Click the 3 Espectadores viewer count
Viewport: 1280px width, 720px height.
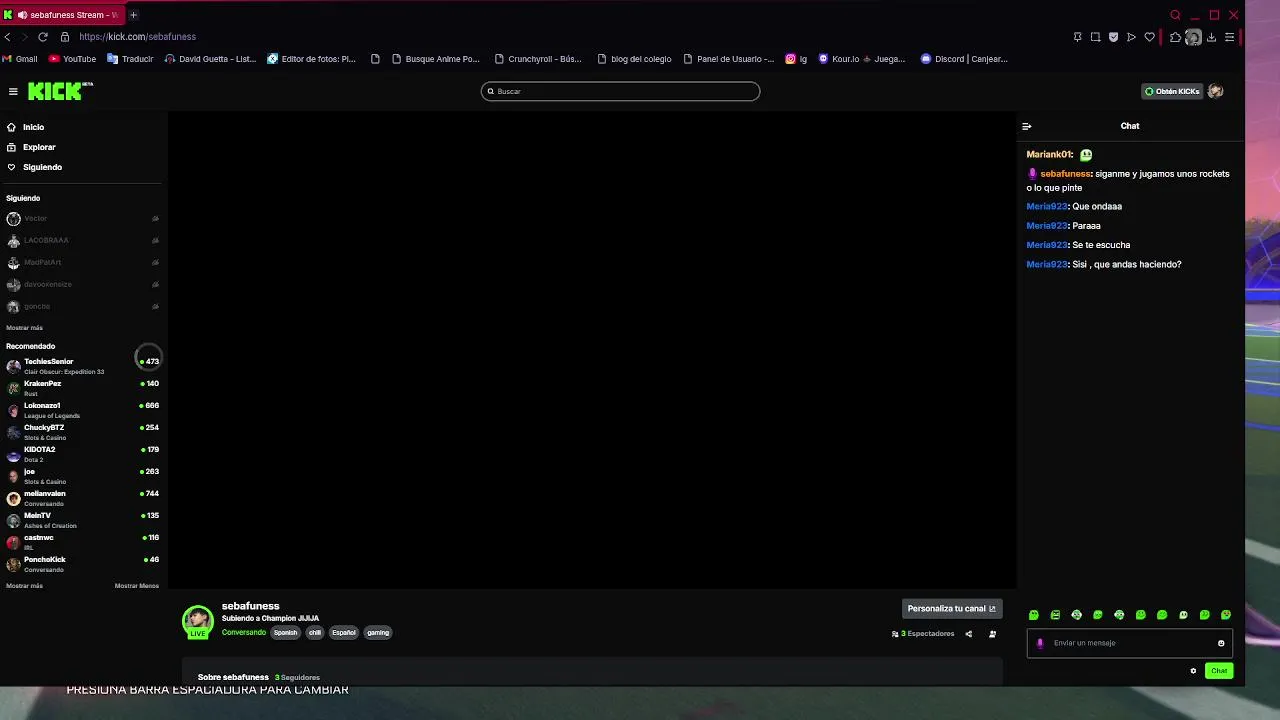pos(923,634)
